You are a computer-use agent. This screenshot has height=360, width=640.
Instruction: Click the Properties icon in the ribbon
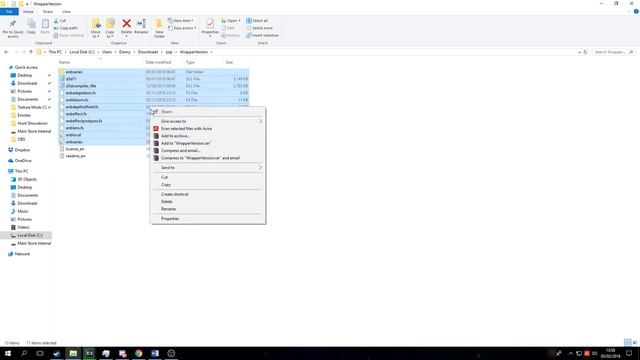(x=210, y=24)
